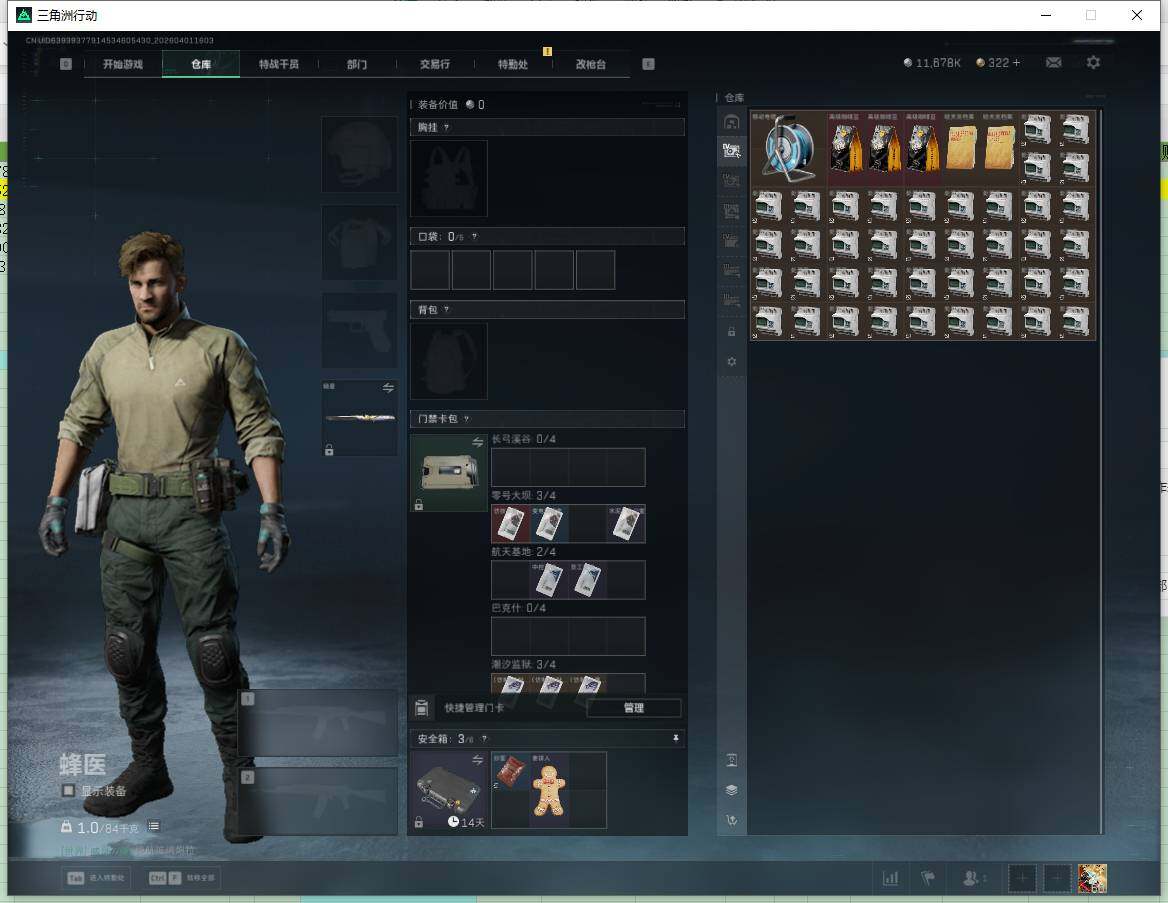Click the warehouse sidebar lock icon

pos(731,332)
